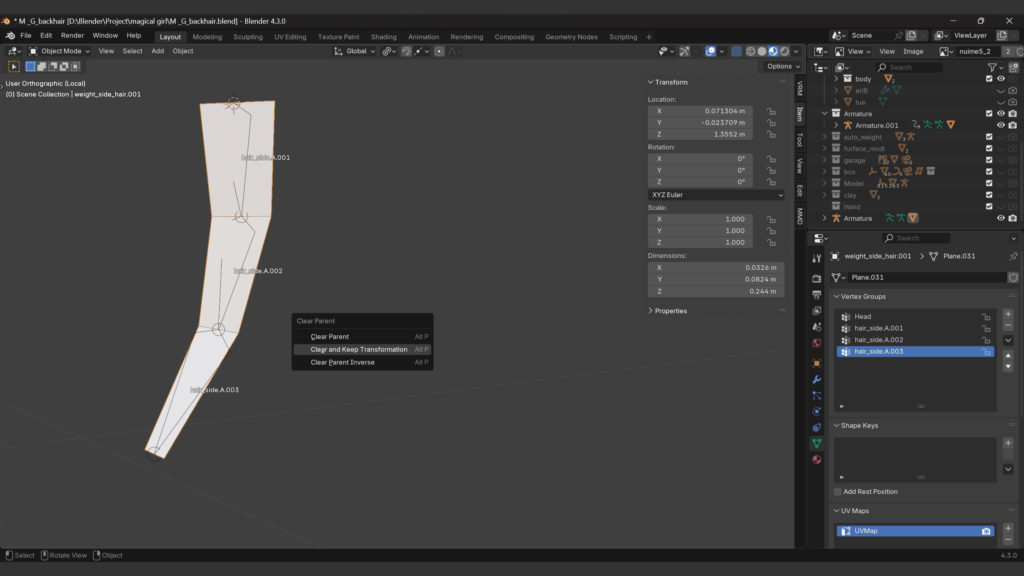This screenshot has width=1024, height=576.
Task: Uncheck the garage collection exclude checkbox
Action: (989, 160)
